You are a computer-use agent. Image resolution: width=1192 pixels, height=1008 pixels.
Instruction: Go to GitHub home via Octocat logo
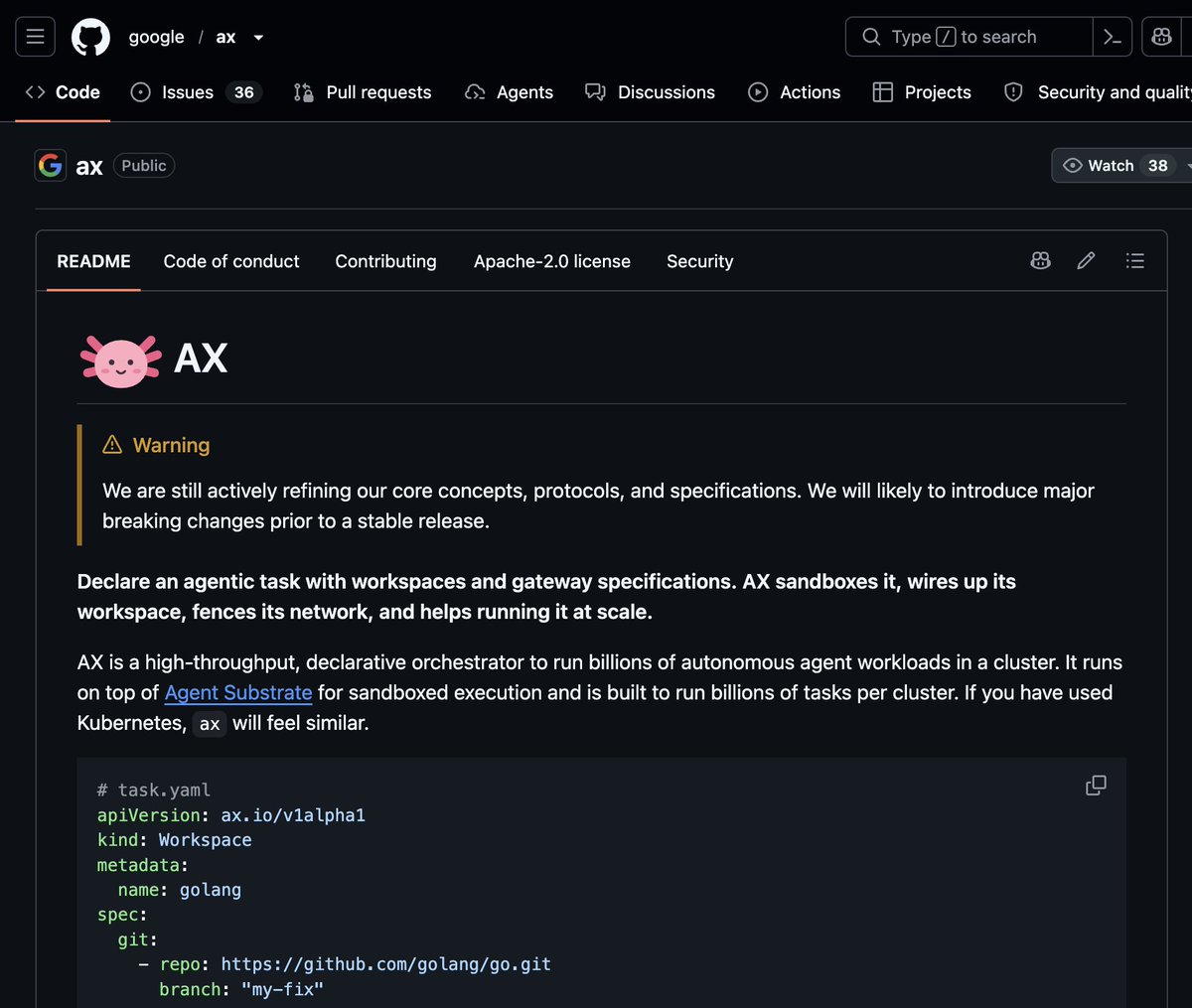click(x=91, y=37)
